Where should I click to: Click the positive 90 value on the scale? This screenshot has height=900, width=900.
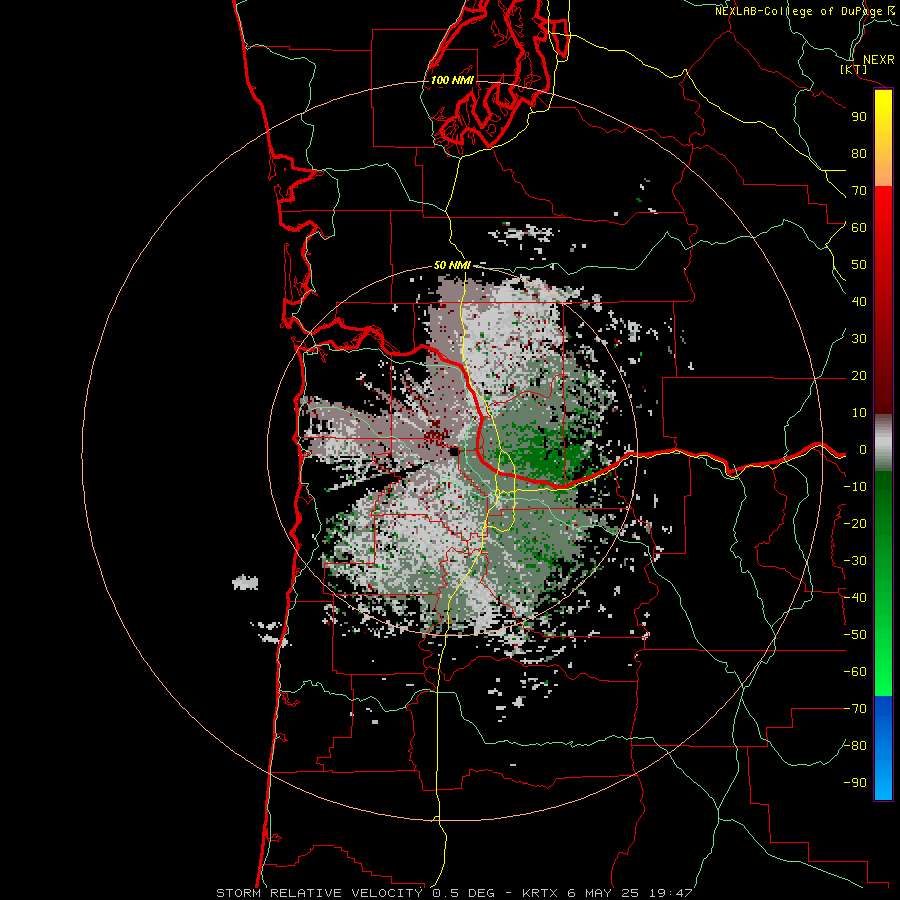tap(859, 117)
